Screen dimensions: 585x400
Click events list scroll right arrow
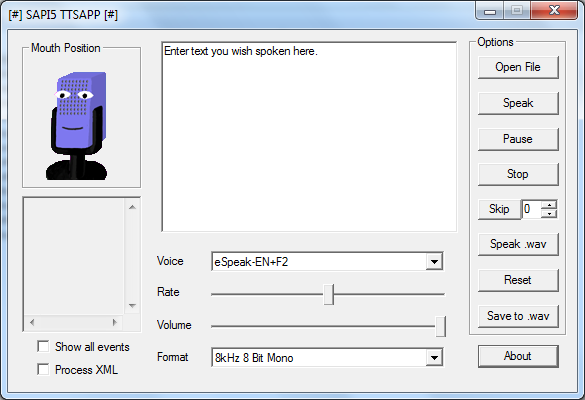(x=115, y=322)
